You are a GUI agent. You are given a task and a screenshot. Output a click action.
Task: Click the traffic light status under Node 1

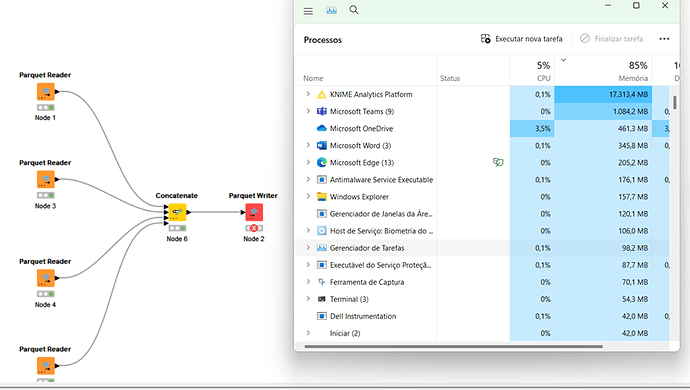45,107
